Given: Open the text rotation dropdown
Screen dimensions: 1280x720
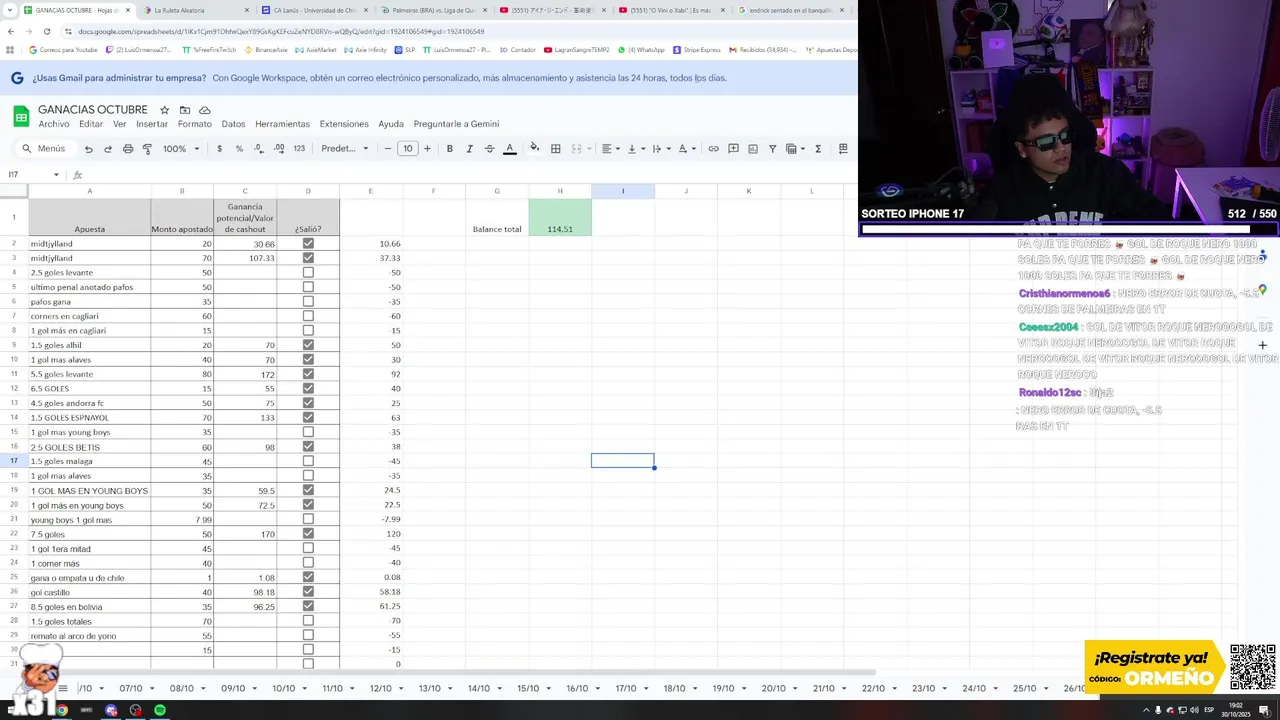Looking at the screenshot, I should tap(686, 149).
